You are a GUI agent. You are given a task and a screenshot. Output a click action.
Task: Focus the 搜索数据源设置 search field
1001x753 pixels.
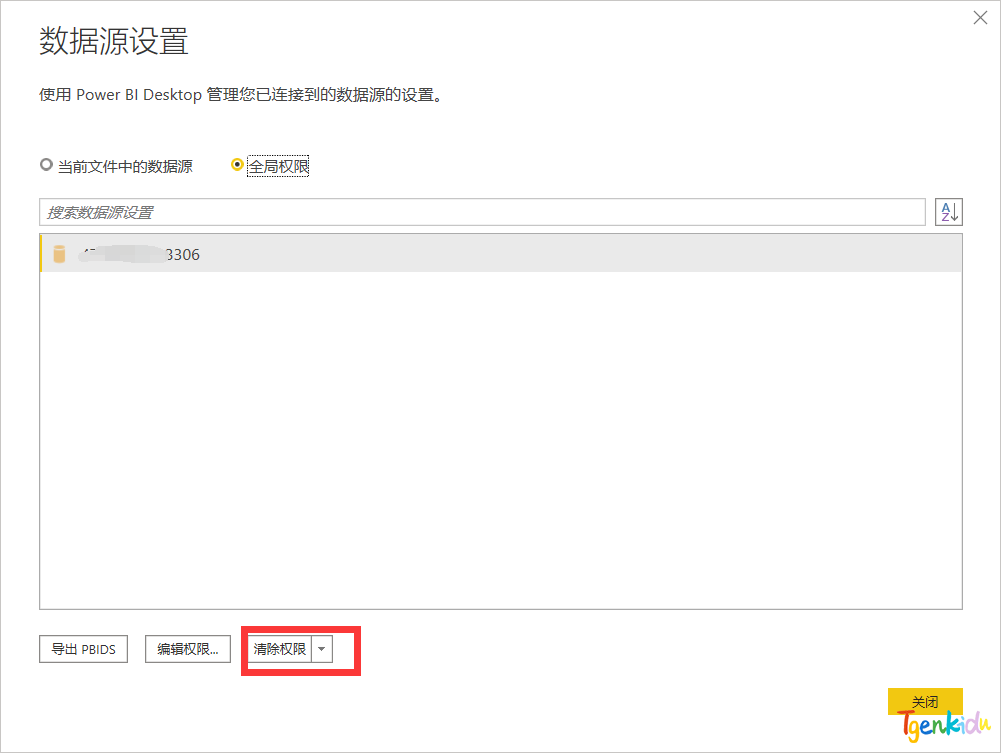[x=482, y=212]
